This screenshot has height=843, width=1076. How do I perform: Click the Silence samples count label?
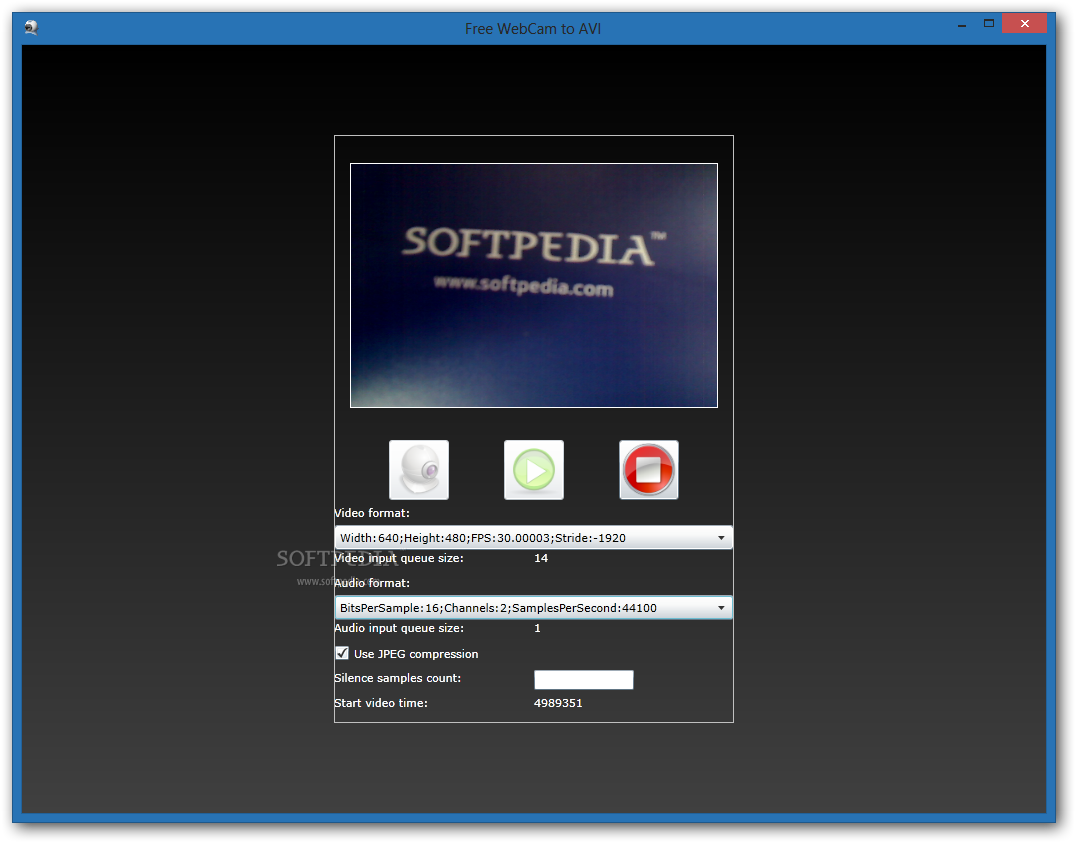point(397,678)
